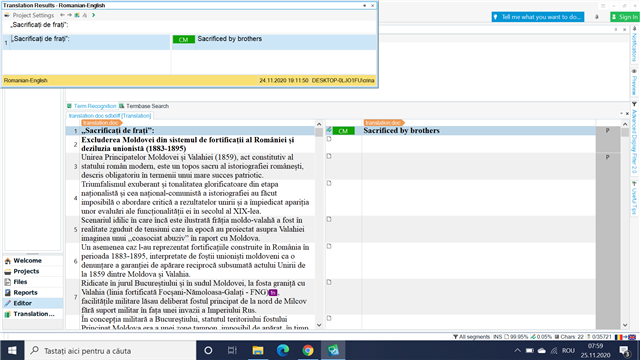Click not-translated status icon for segment 6
Viewport: 640px width, 360px height.
coord(329,246)
